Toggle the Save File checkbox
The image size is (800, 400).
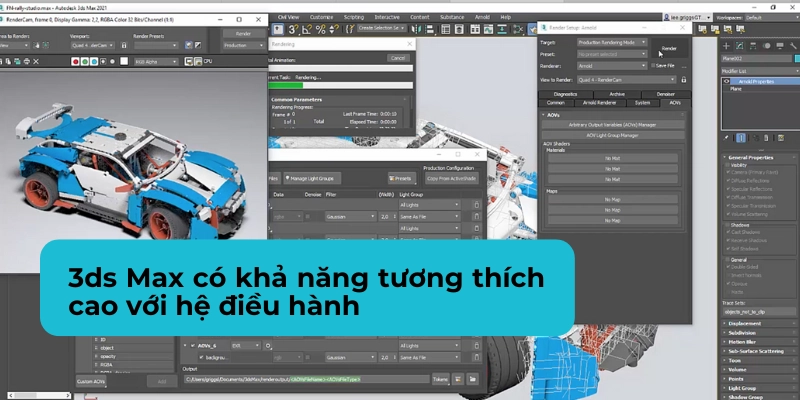[653, 65]
